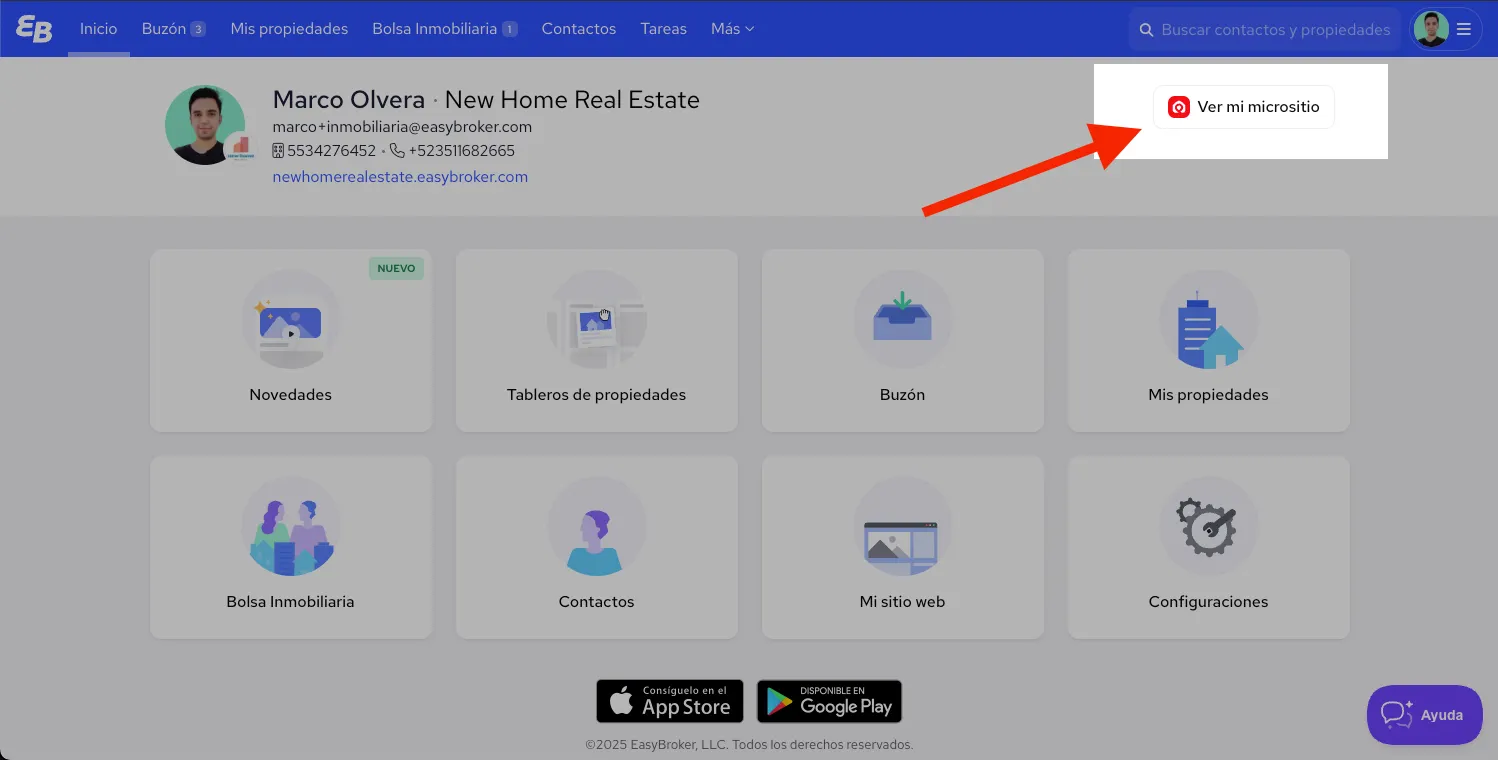The height and width of the screenshot is (760, 1498).
Task: Click the EasyBroker copyright footer text
Action: 749,745
